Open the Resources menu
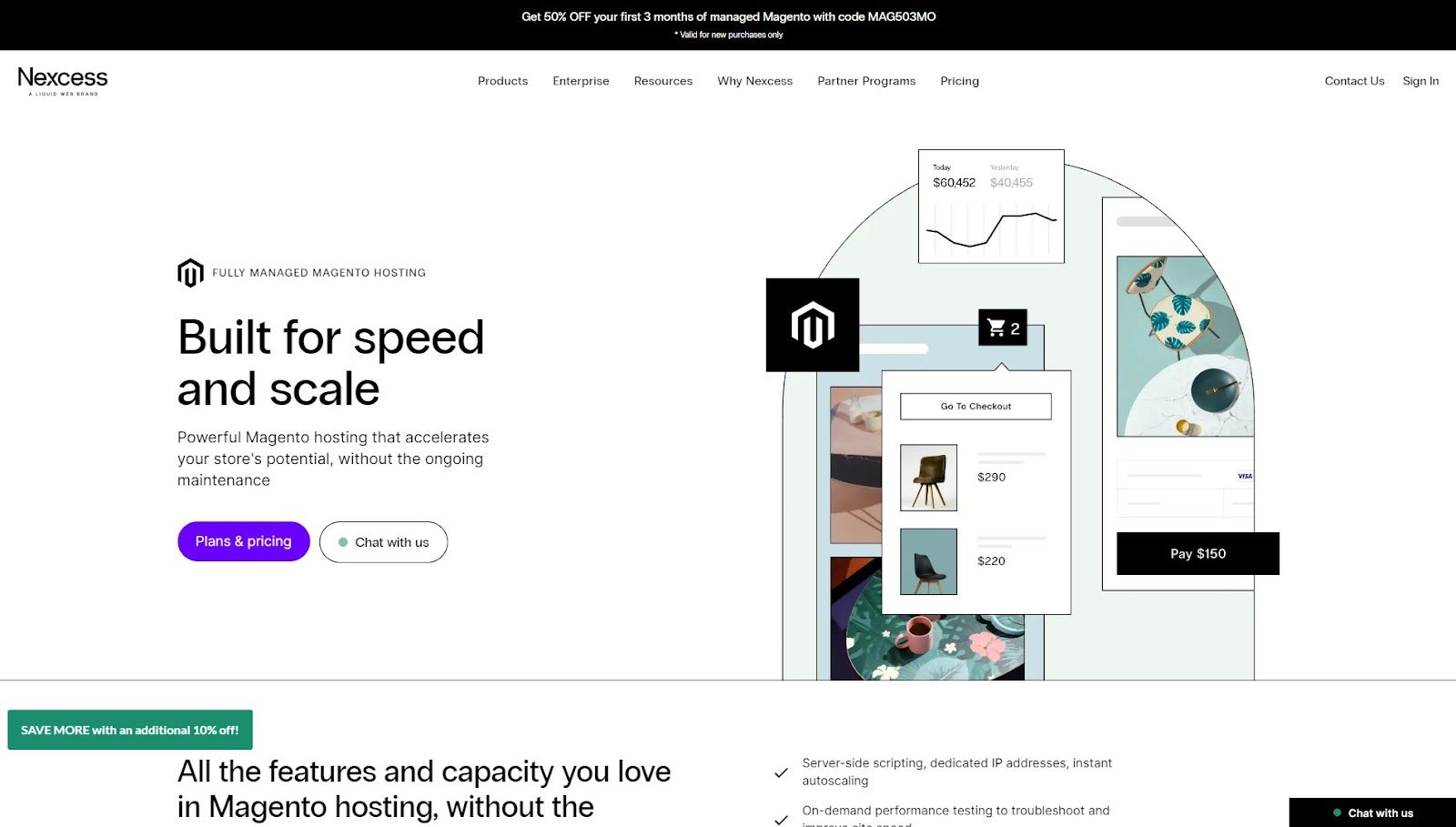The height and width of the screenshot is (827, 1456). (663, 81)
